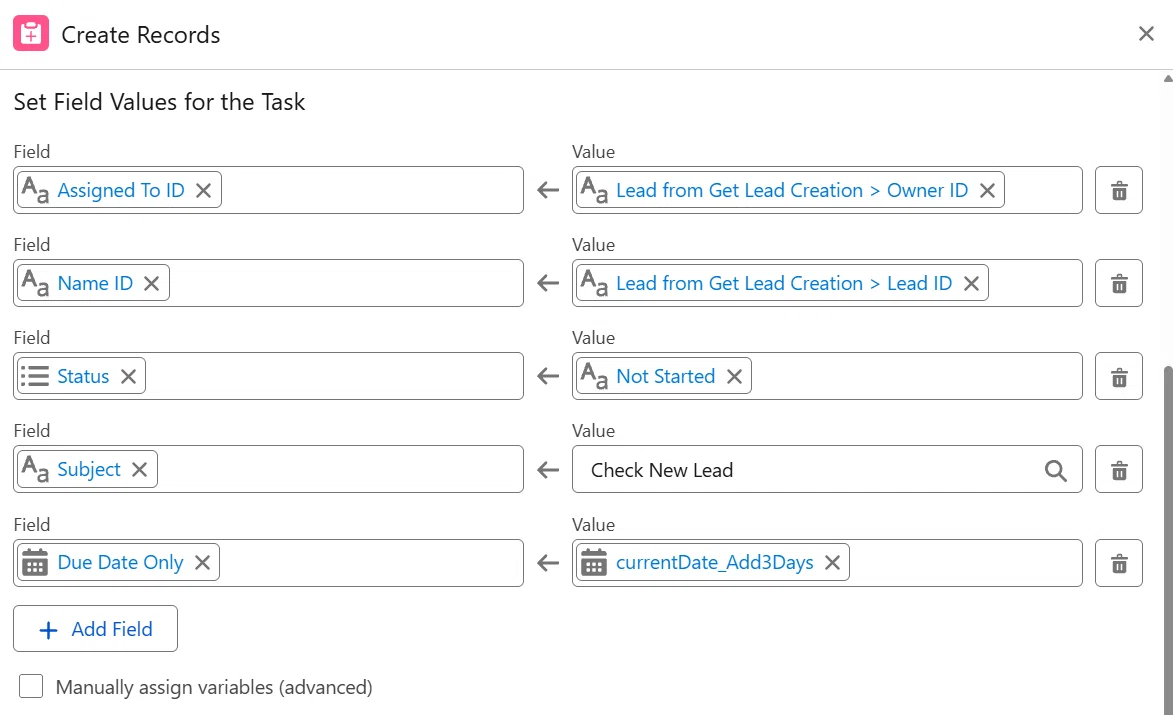Delete the Name ID field row
The height and width of the screenshot is (715, 1173).
[1118, 283]
